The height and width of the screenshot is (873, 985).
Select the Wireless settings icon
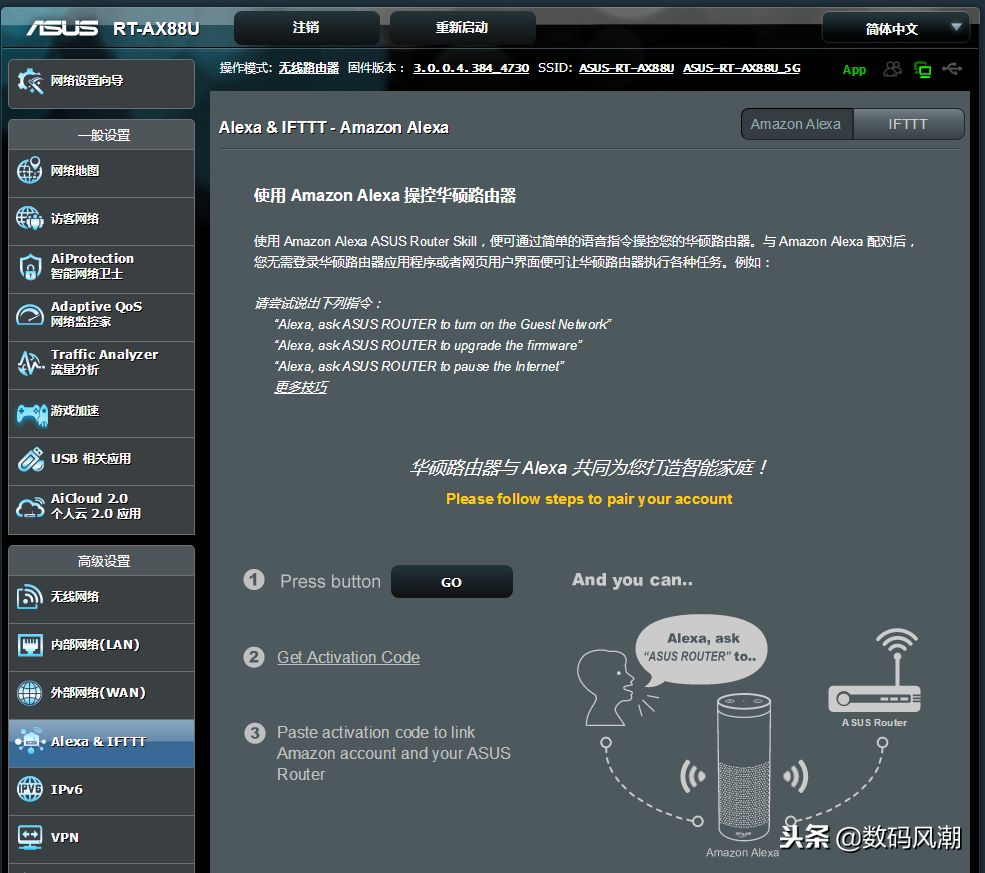click(x=30, y=597)
